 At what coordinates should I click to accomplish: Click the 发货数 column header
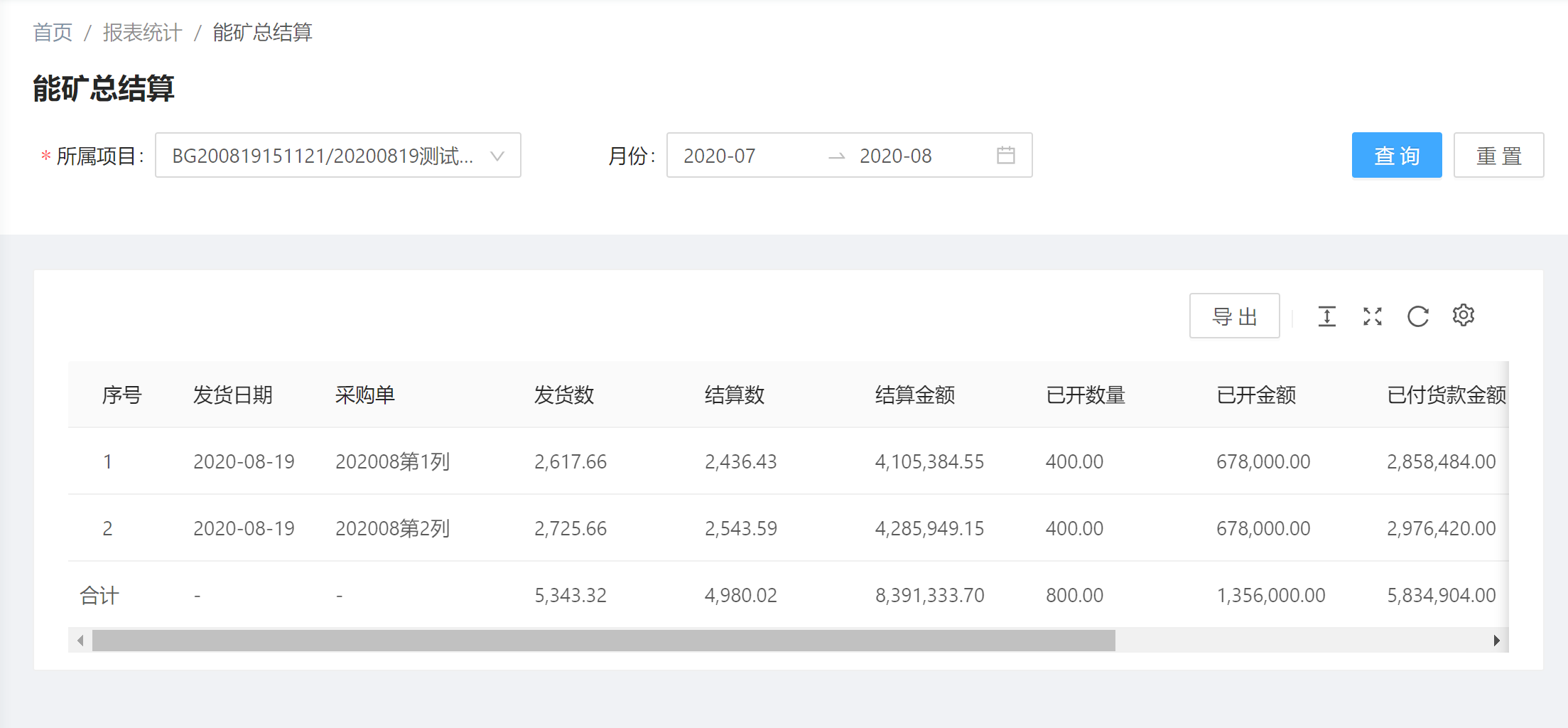[564, 395]
